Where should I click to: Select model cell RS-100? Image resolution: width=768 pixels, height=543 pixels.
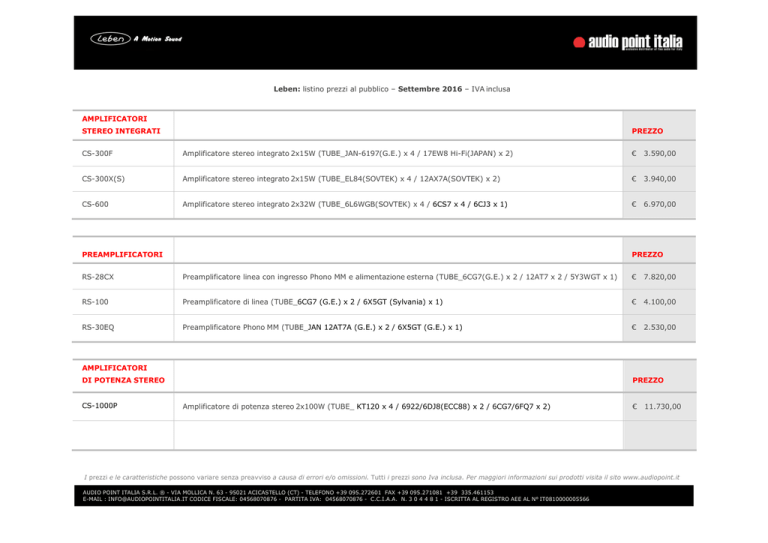95,302
